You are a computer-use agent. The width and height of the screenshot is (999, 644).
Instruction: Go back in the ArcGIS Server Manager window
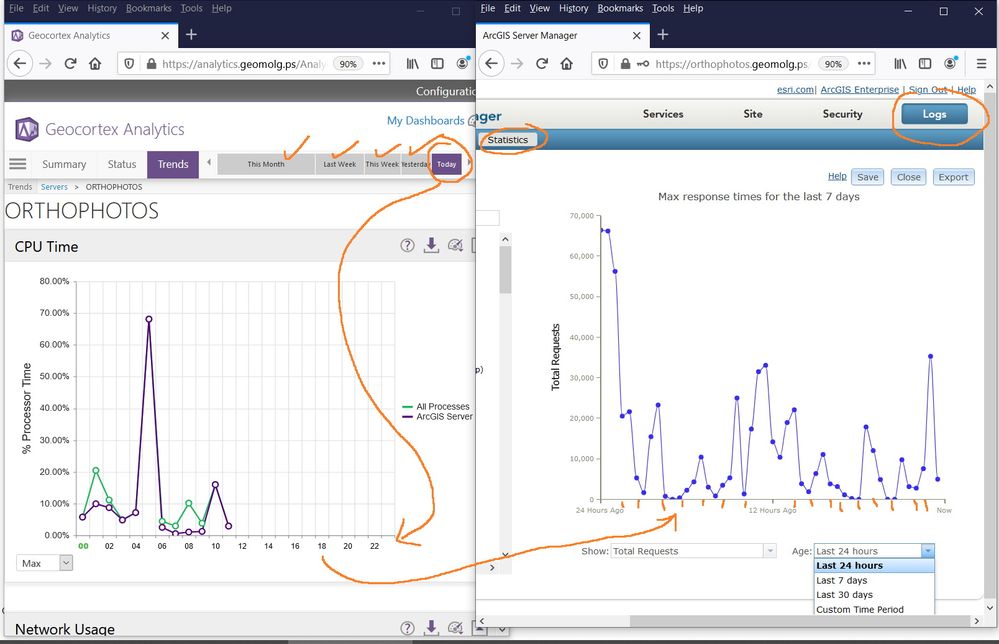tap(491, 64)
